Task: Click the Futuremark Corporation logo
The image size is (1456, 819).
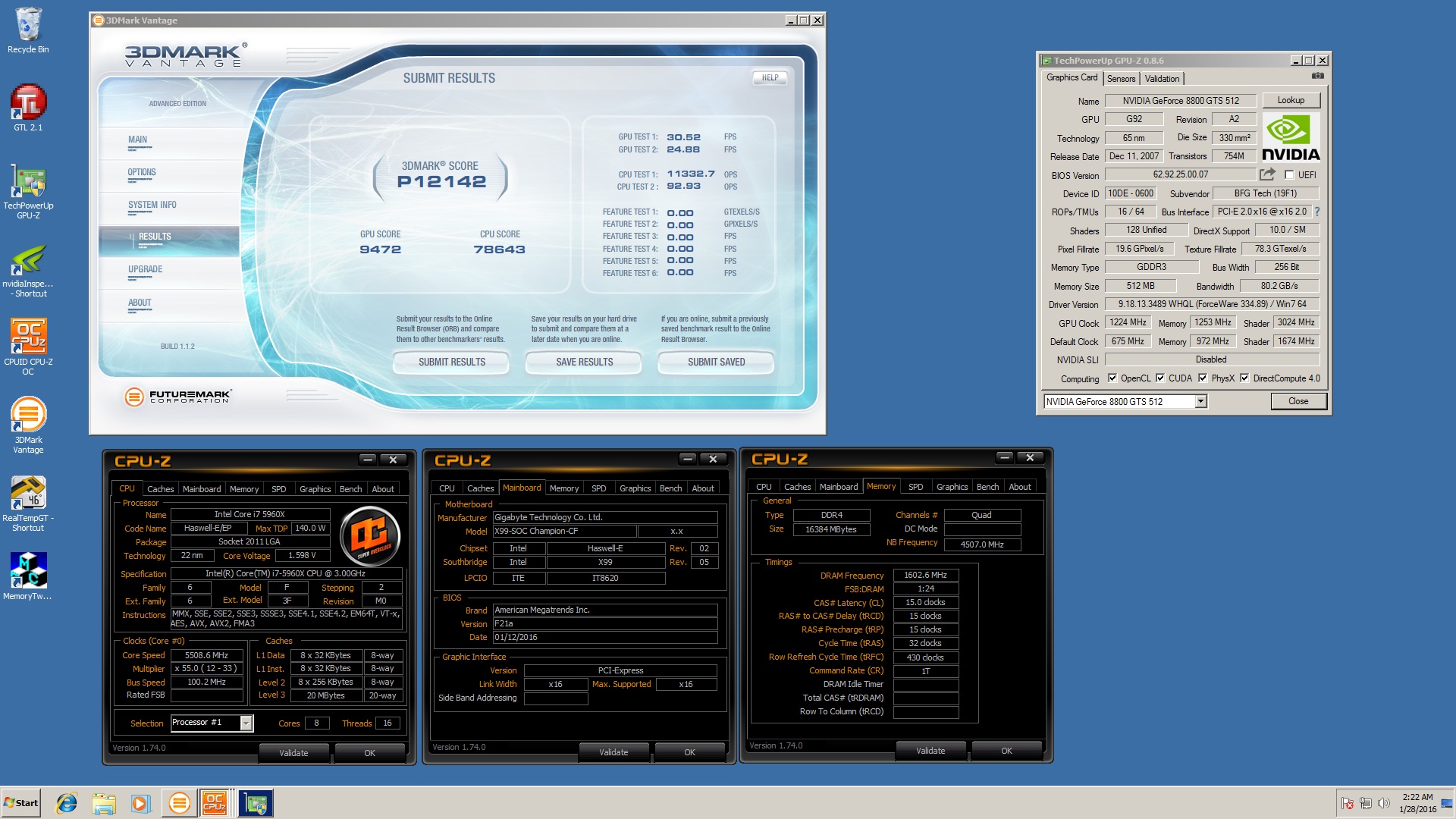Action: point(178,396)
